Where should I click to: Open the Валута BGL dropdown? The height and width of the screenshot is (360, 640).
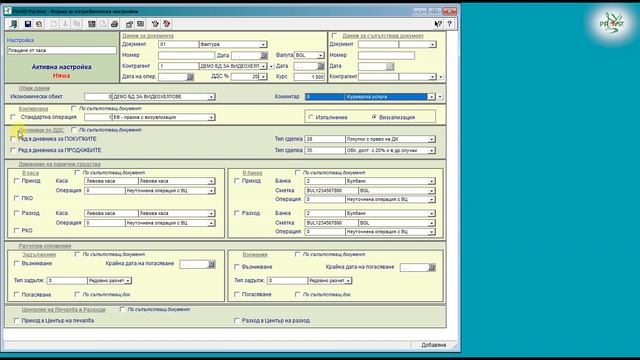click(x=320, y=55)
